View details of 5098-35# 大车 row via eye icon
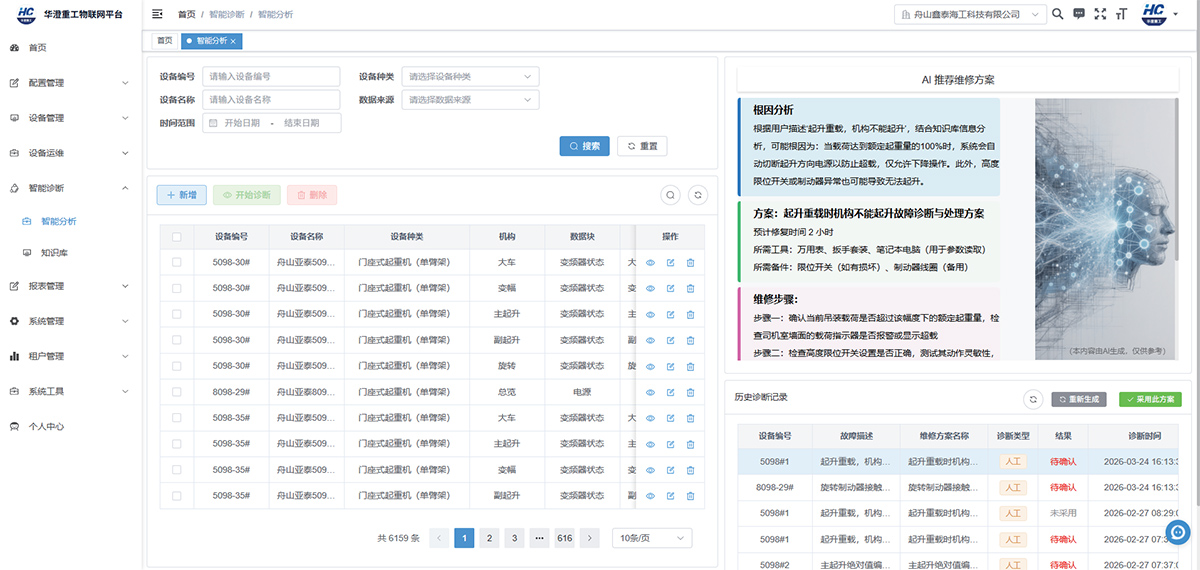Screen dimensions: 1200x570 click(x=650, y=418)
